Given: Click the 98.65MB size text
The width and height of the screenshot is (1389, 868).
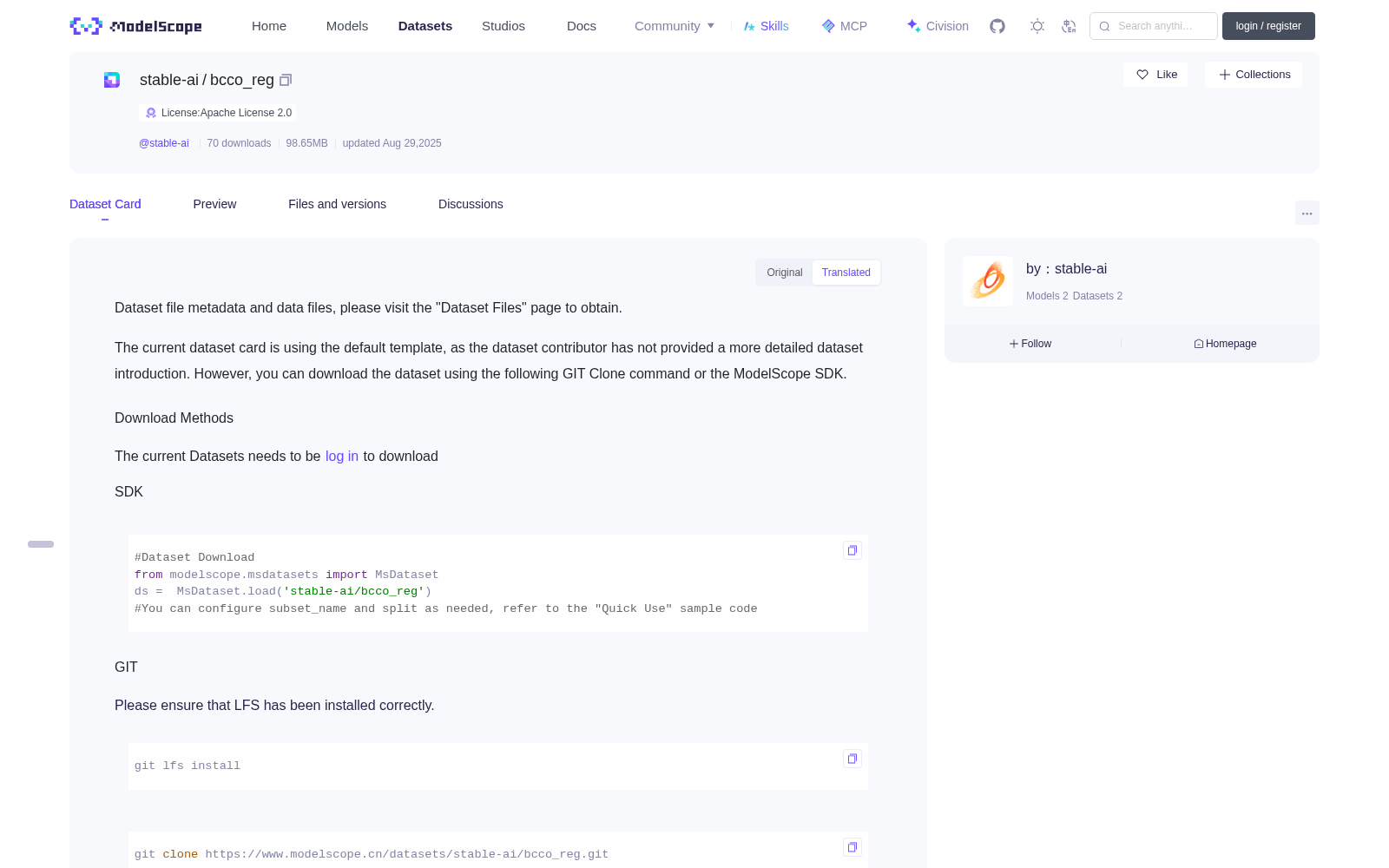Looking at the screenshot, I should (x=306, y=143).
